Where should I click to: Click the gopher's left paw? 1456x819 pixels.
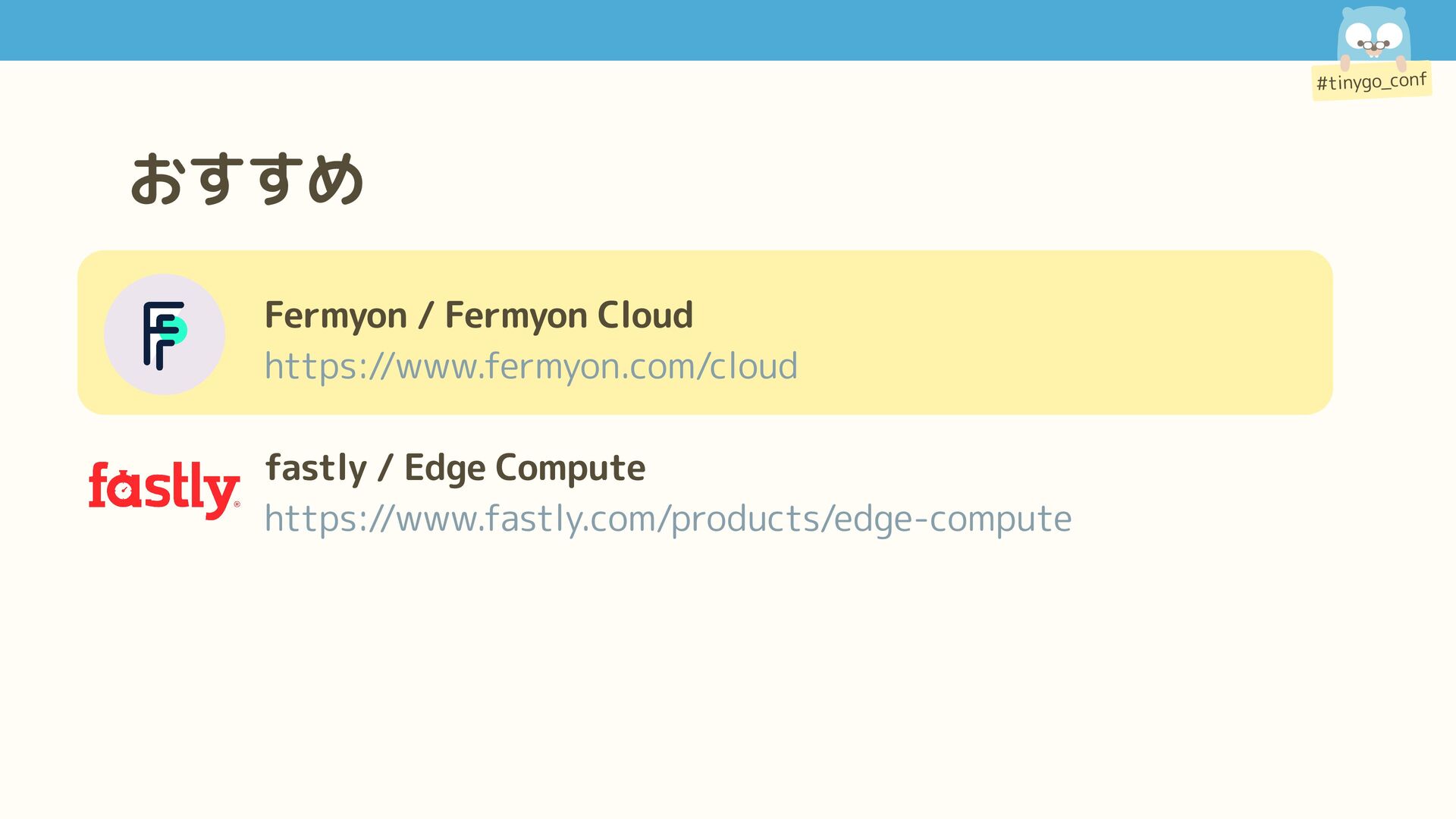coord(1345,62)
